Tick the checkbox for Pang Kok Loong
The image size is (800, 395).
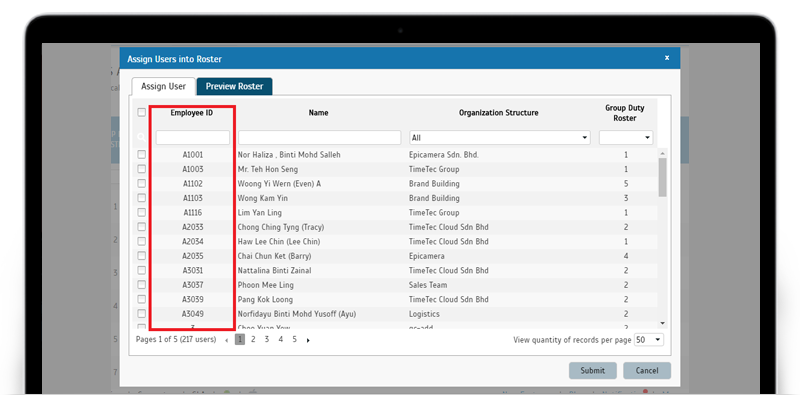tap(141, 299)
